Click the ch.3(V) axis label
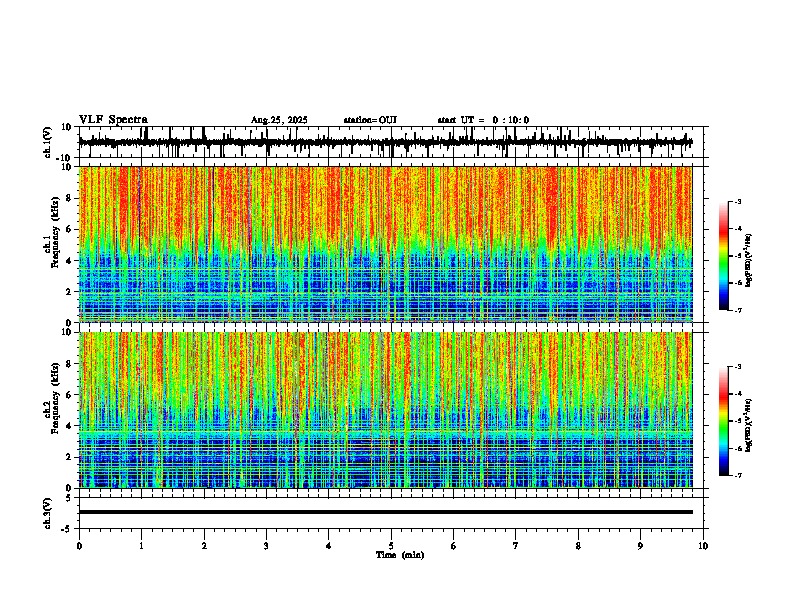Image resolution: width=792 pixels, height=612 pixels. click(x=48, y=513)
